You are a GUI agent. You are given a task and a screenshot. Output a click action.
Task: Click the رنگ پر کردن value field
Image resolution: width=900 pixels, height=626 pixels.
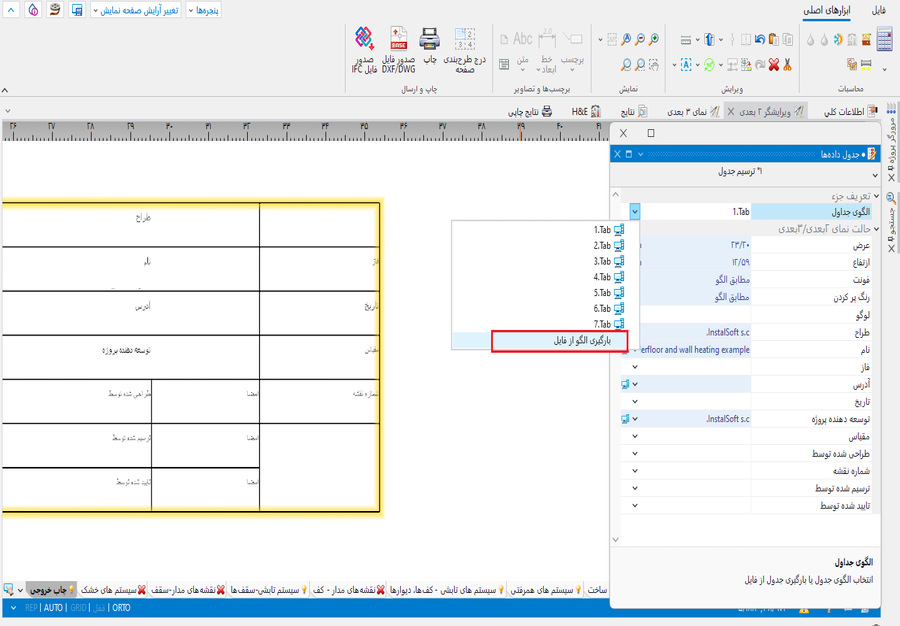coord(690,297)
